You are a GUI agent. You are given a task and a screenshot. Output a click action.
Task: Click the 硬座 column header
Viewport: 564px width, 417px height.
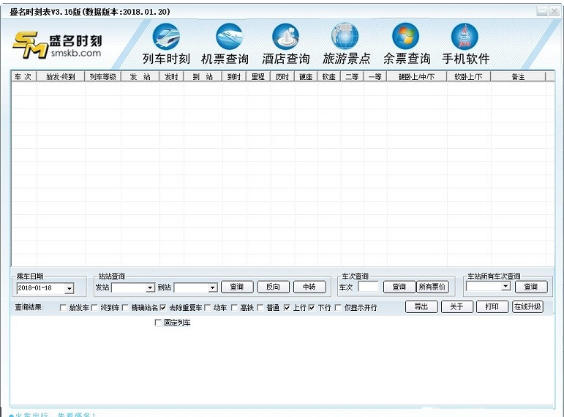[x=306, y=77]
